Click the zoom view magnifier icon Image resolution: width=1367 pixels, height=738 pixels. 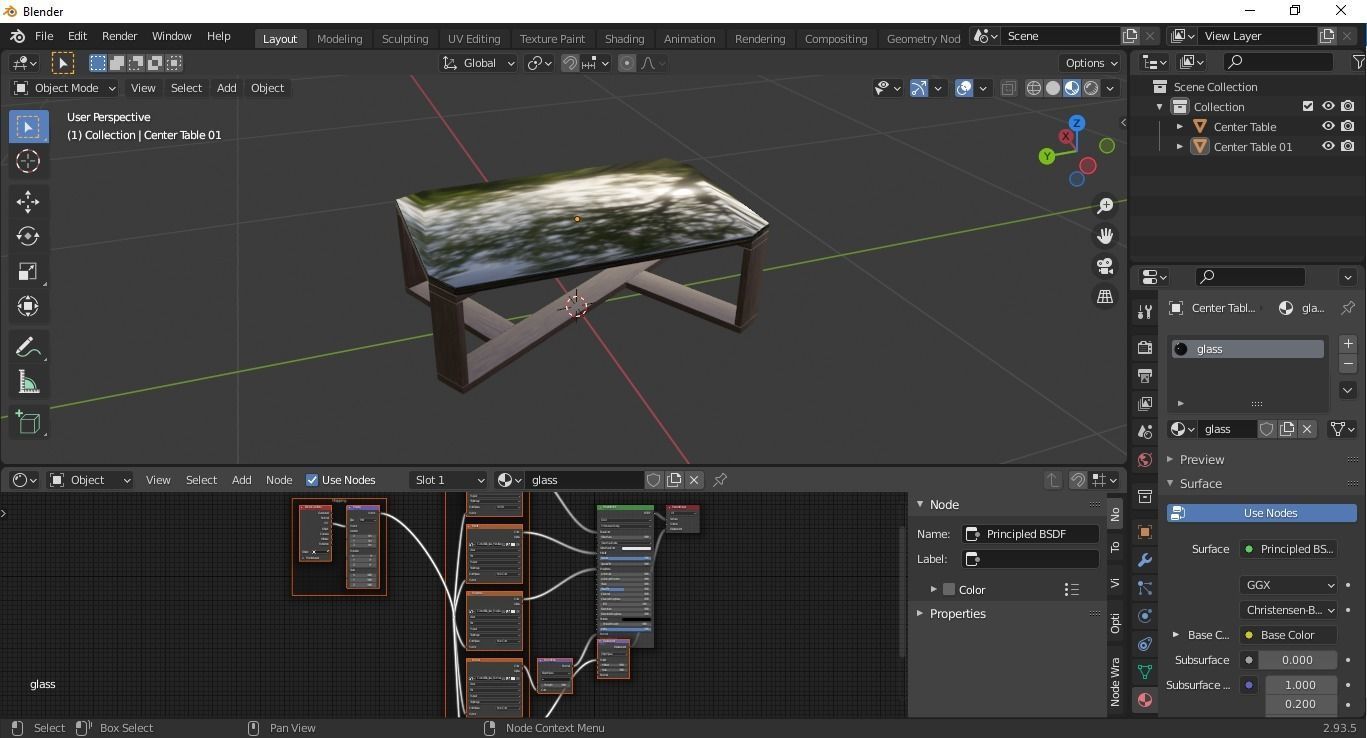(1105, 205)
